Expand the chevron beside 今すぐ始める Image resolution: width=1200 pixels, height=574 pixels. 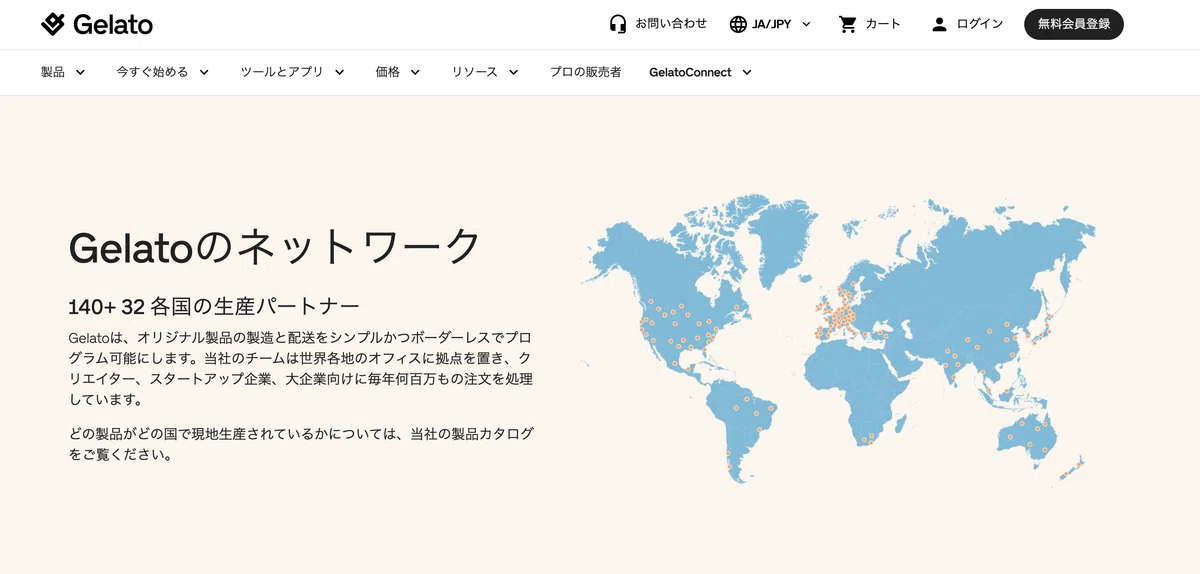pyautogui.click(x=204, y=72)
